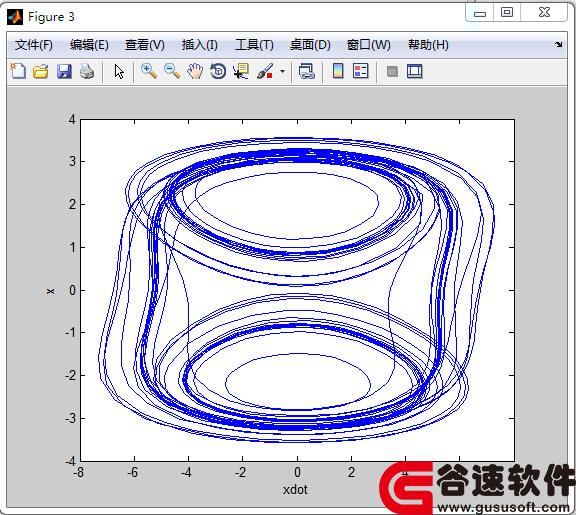Click the Link Plot icon
The height and width of the screenshot is (515, 576).
tap(306, 71)
